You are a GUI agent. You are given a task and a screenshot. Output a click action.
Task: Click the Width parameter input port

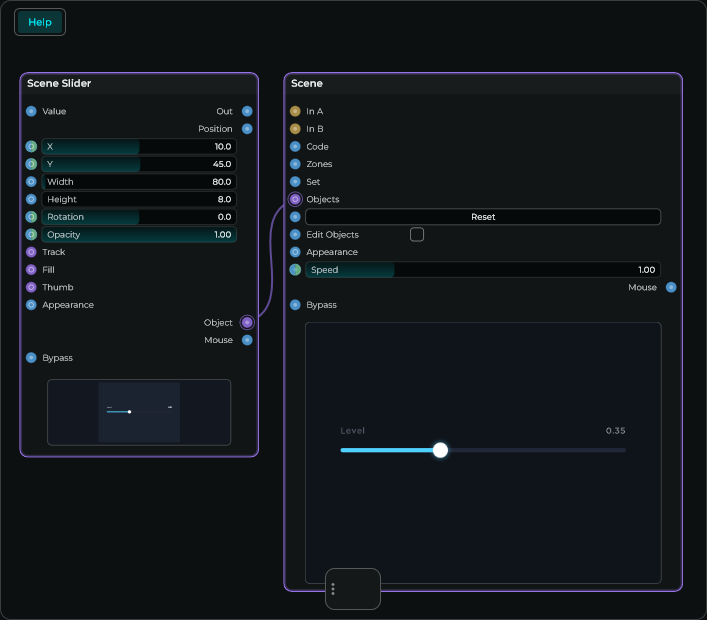pos(31,182)
